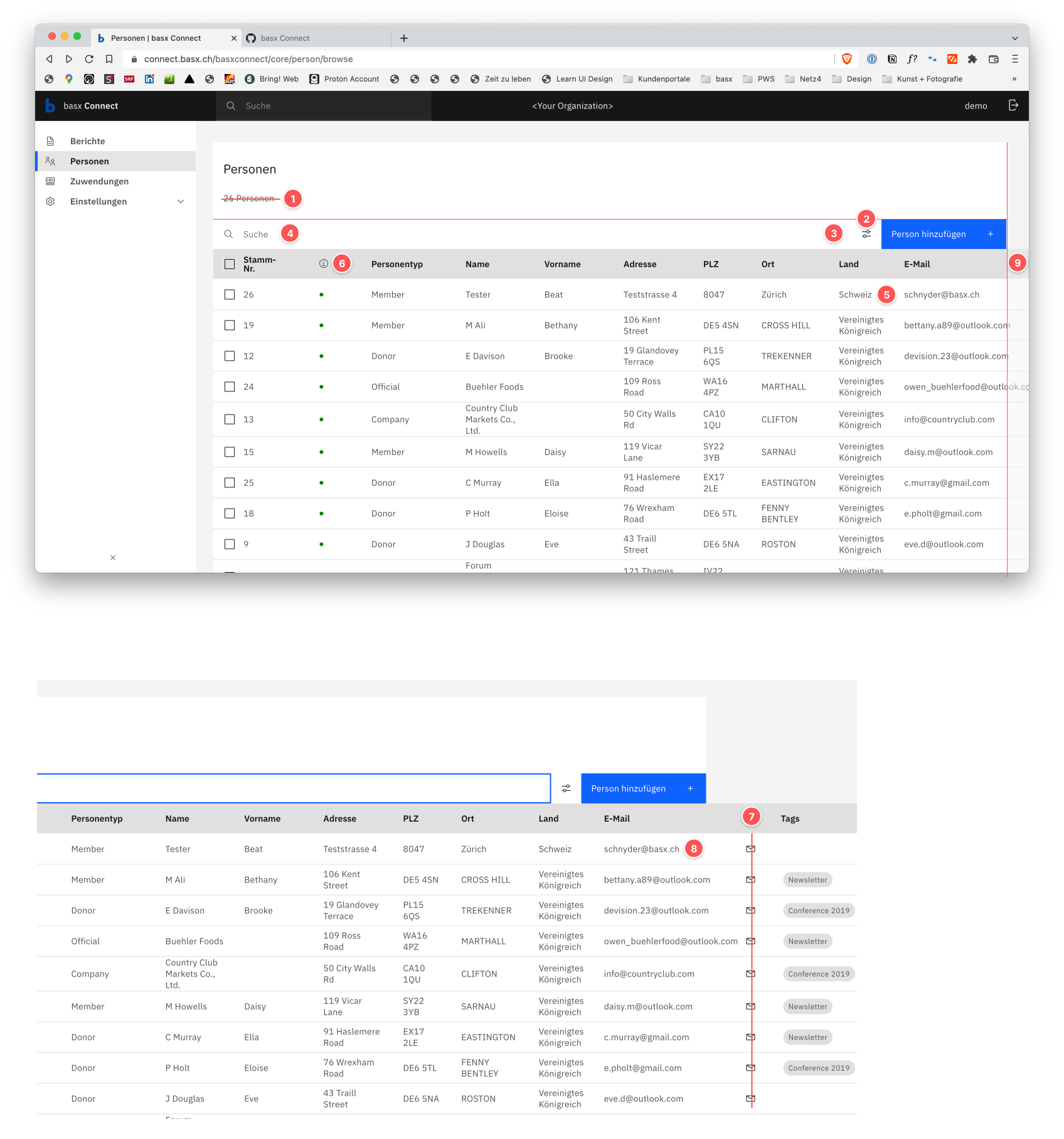1064x1139 pixels.
Task: Open Personen in the sidebar
Action: [115, 161]
